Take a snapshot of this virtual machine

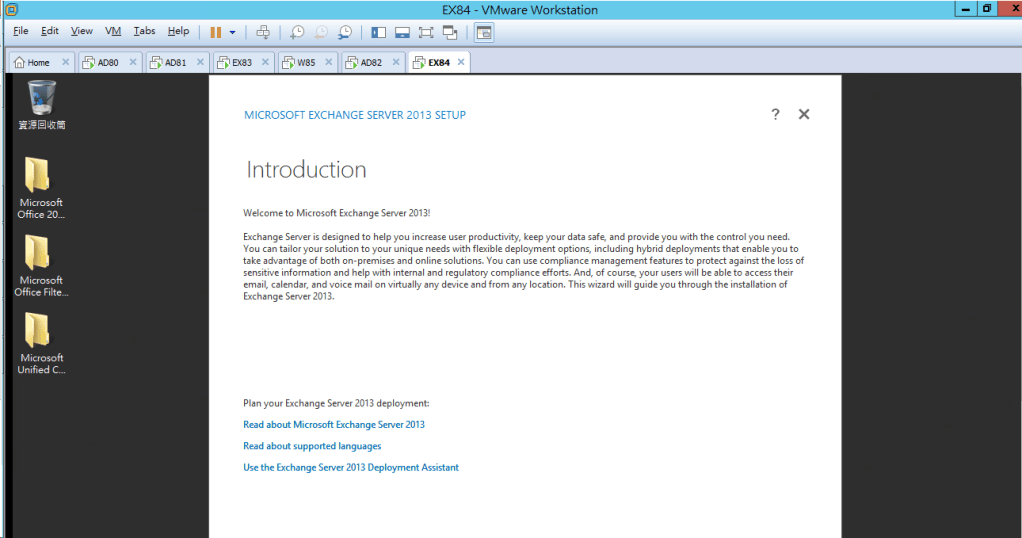(298, 32)
